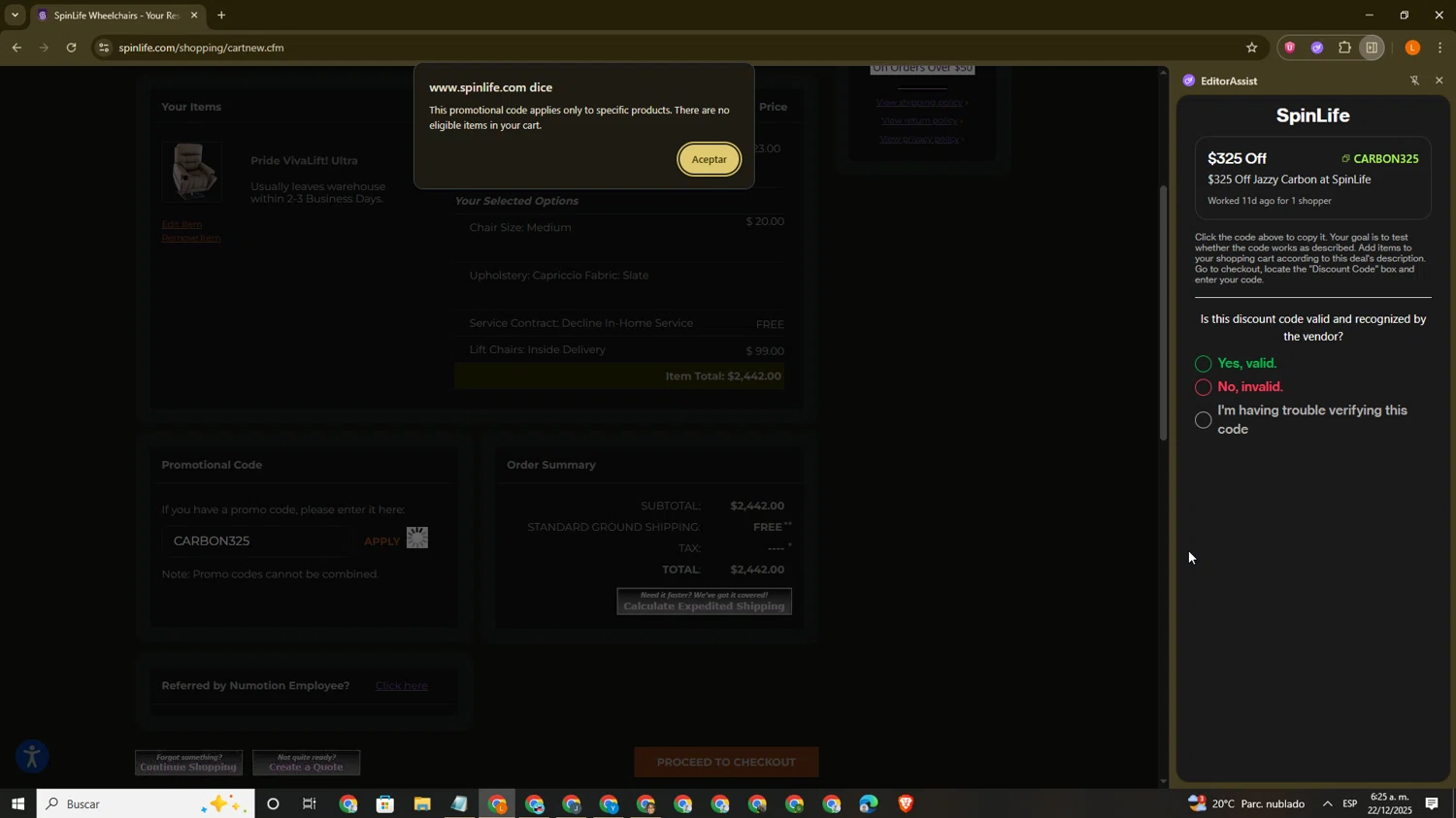The width and height of the screenshot is (1456, 818).
Task: Open the weather widget 20°C Parc. nublado
Action: click(x=1246, y=803)
